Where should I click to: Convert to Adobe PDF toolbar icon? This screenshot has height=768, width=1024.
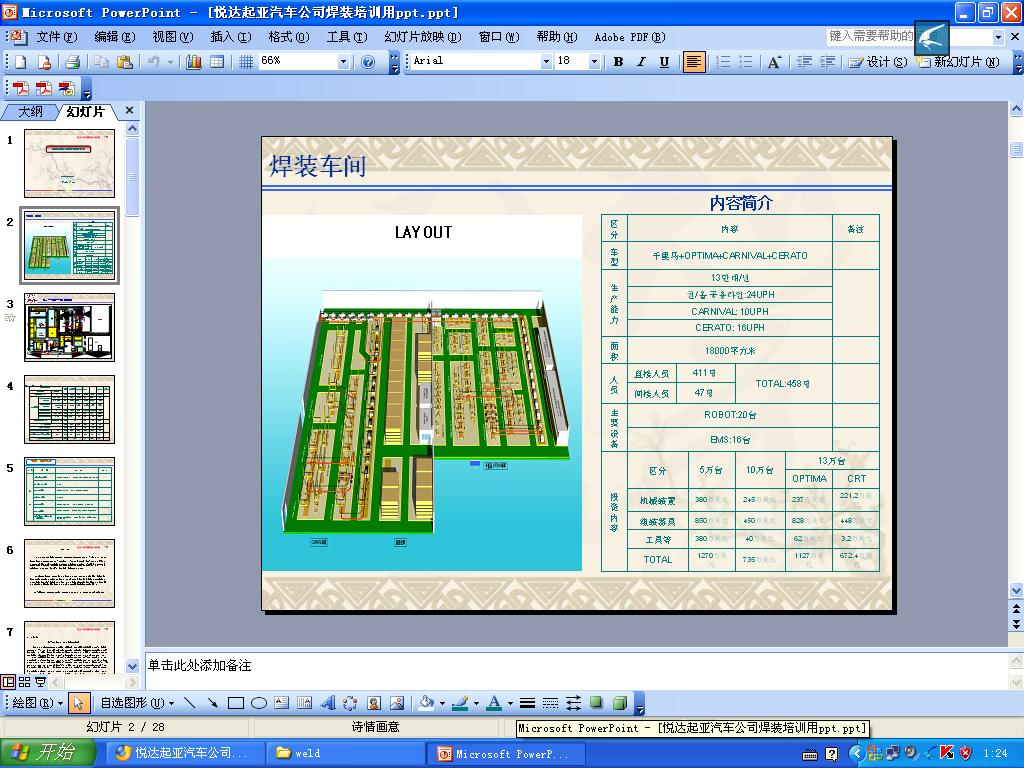coord(21,88)
